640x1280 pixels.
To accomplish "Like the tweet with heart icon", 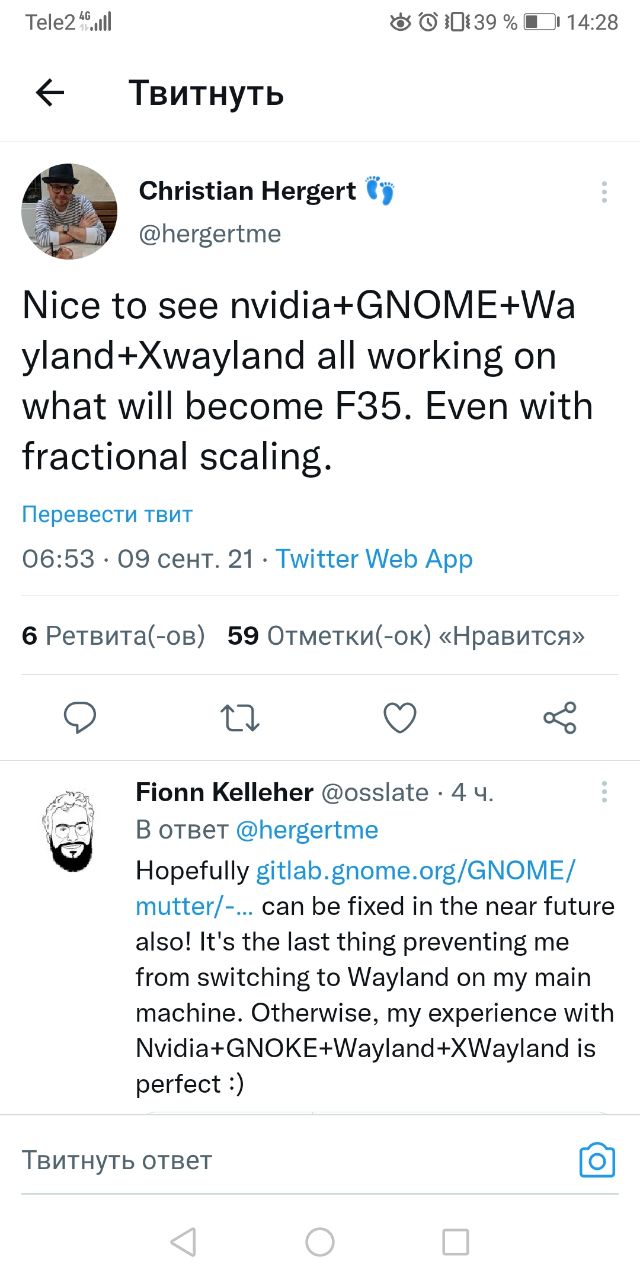I will 400,717.
